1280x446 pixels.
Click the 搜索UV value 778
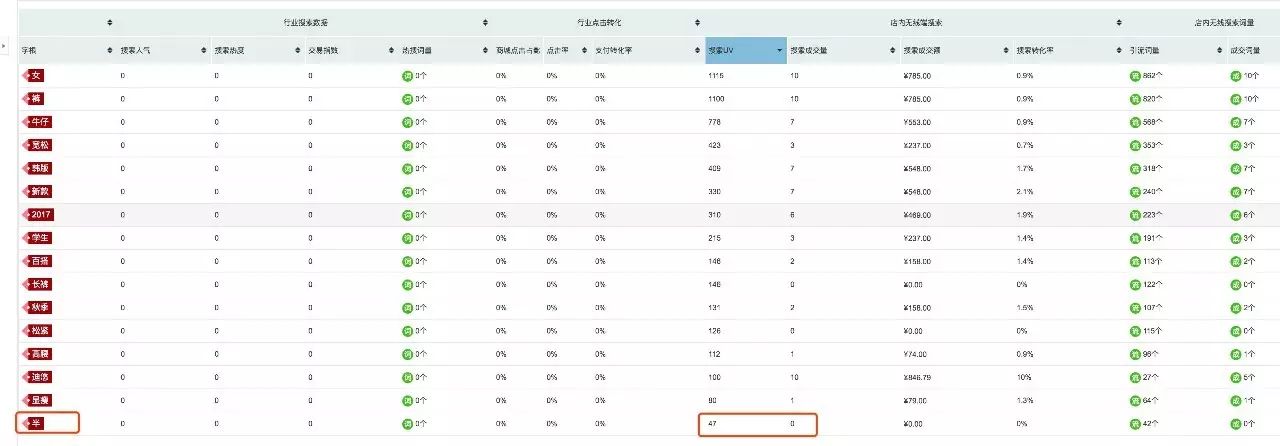click(713, 122)
